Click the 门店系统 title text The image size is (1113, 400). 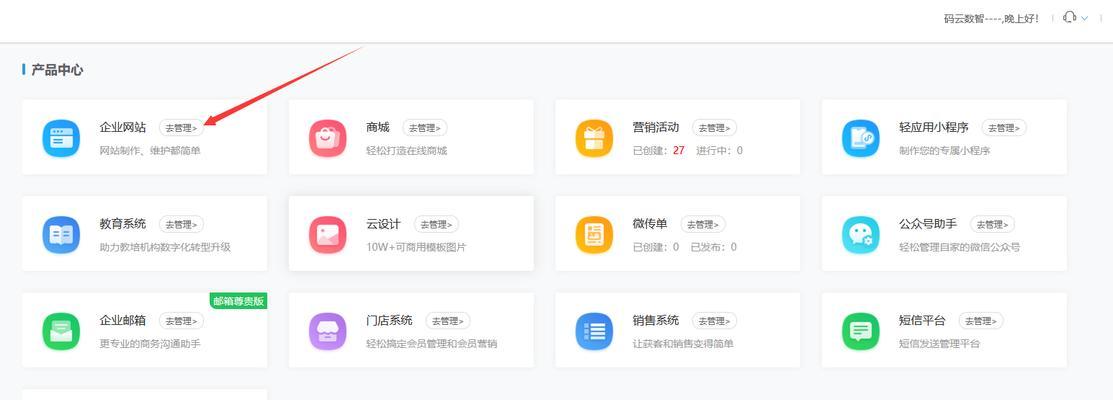point(389,321)
